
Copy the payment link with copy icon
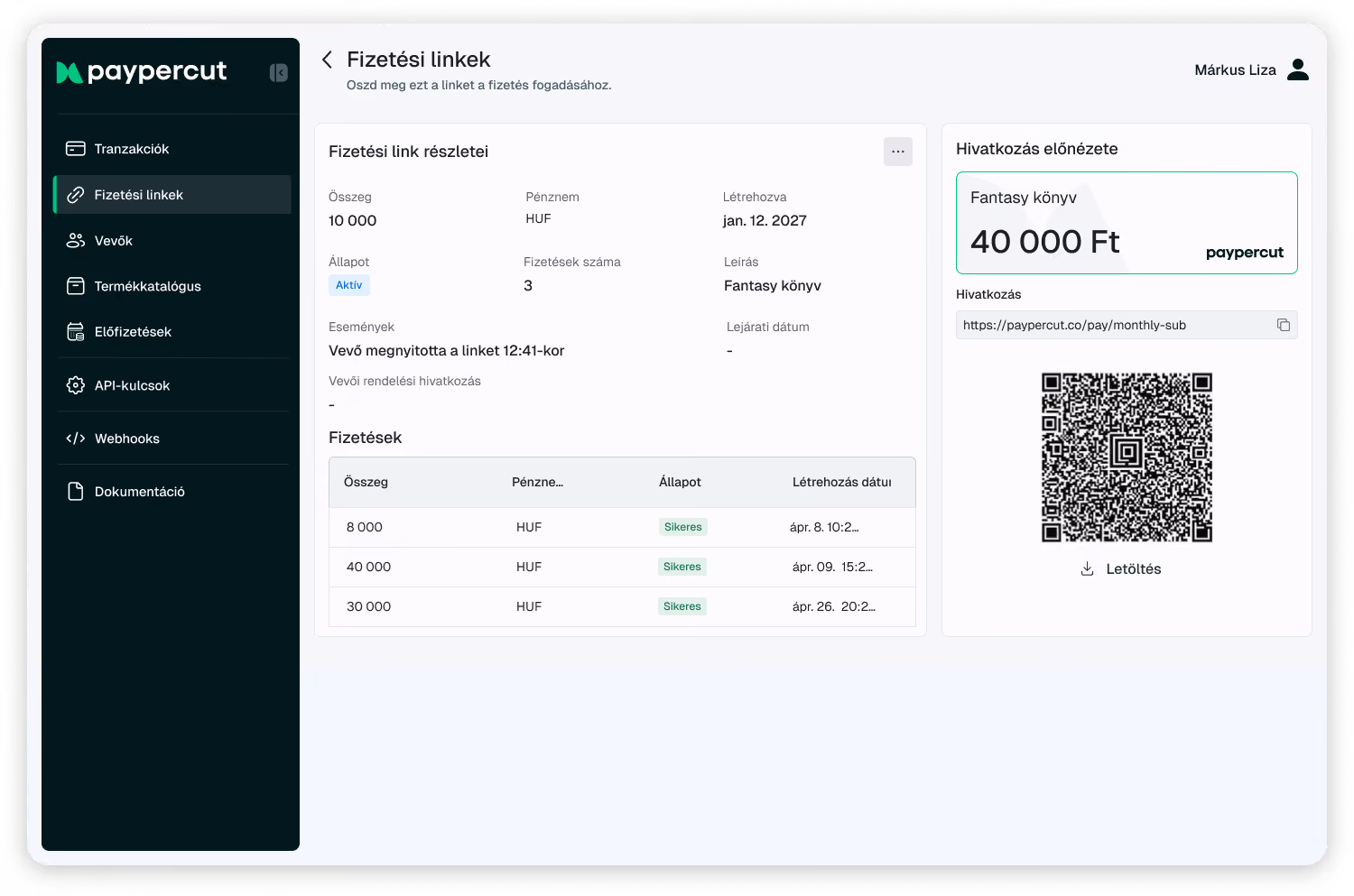point(1284,325)
